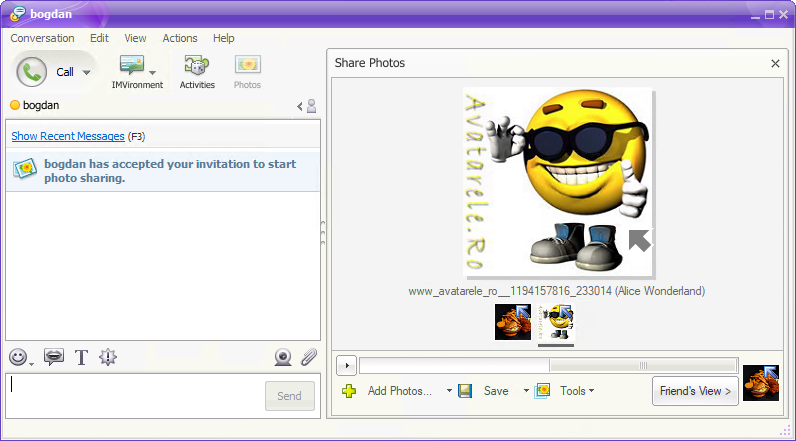The image size is (796, 441).
Task: Expand the IMVironment dropdown arrow
Action: [x=152, y=73]
